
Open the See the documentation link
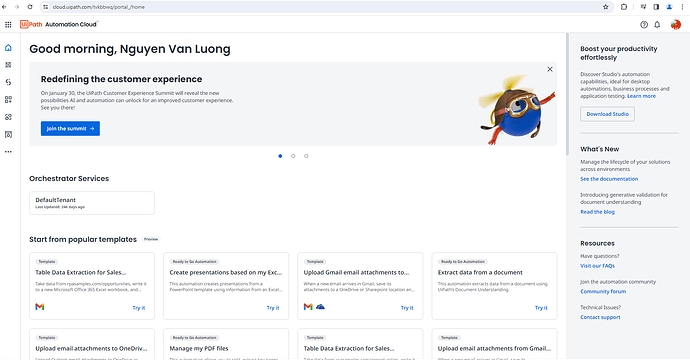click(609, 179)
